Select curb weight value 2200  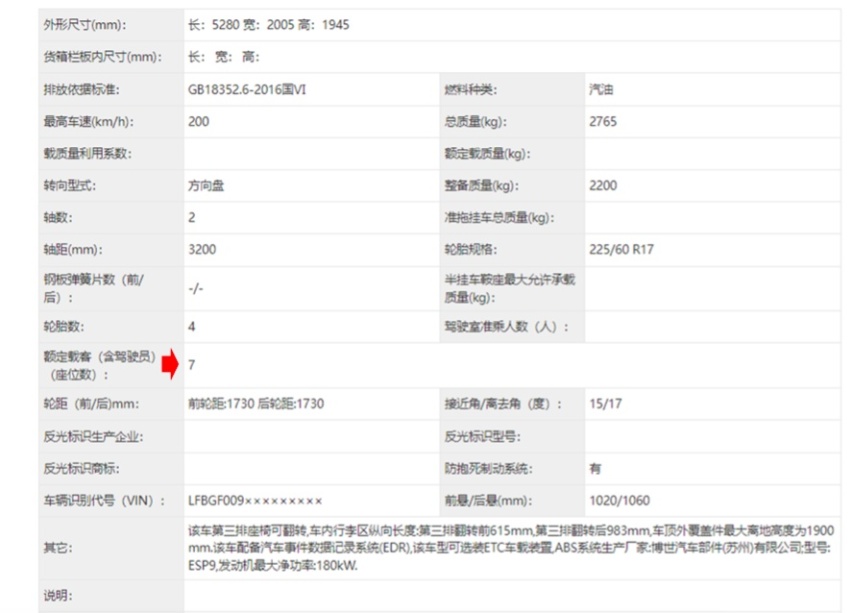coord(603,186)
